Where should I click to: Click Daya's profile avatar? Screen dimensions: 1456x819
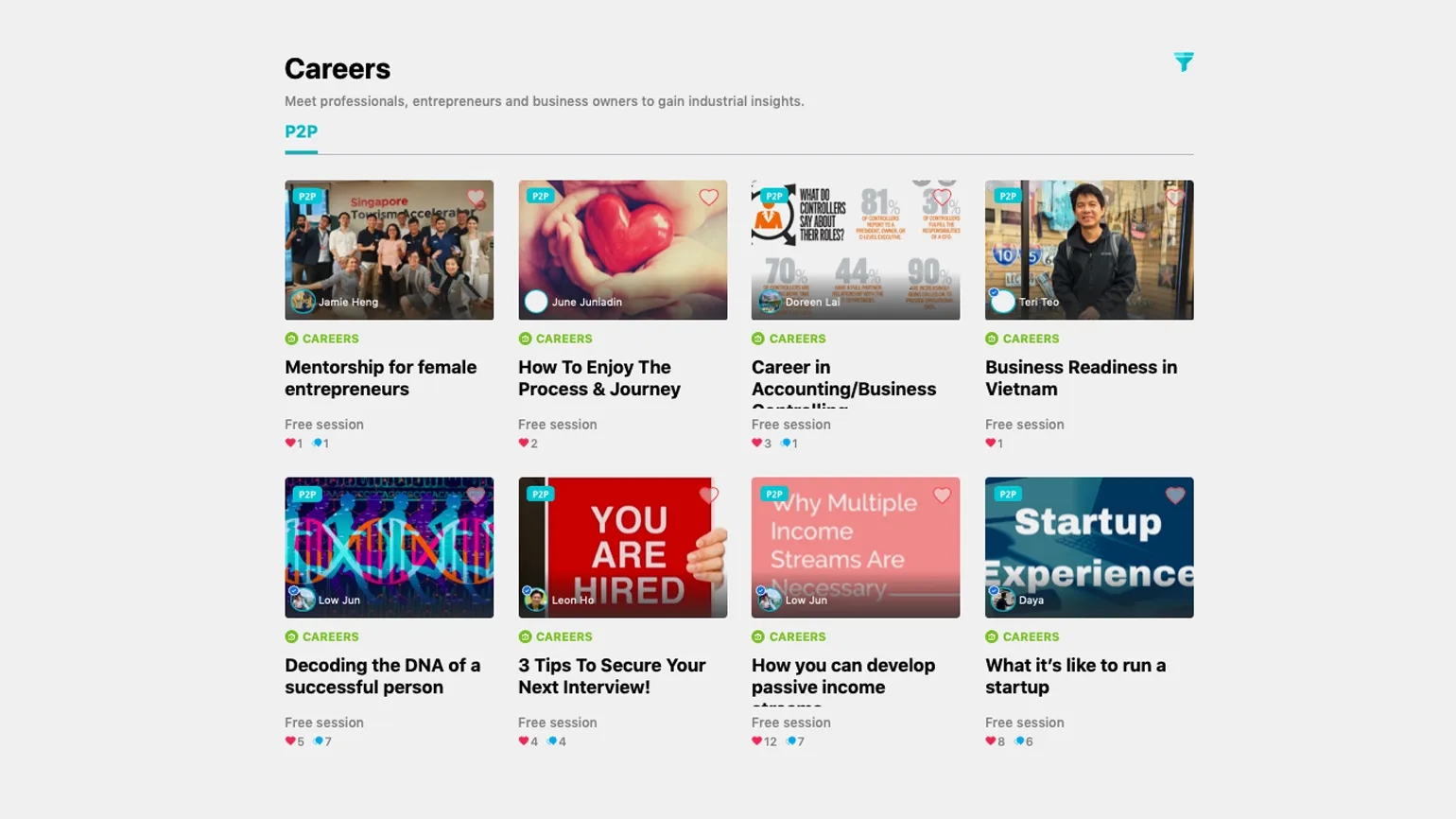coord(1002,600)
